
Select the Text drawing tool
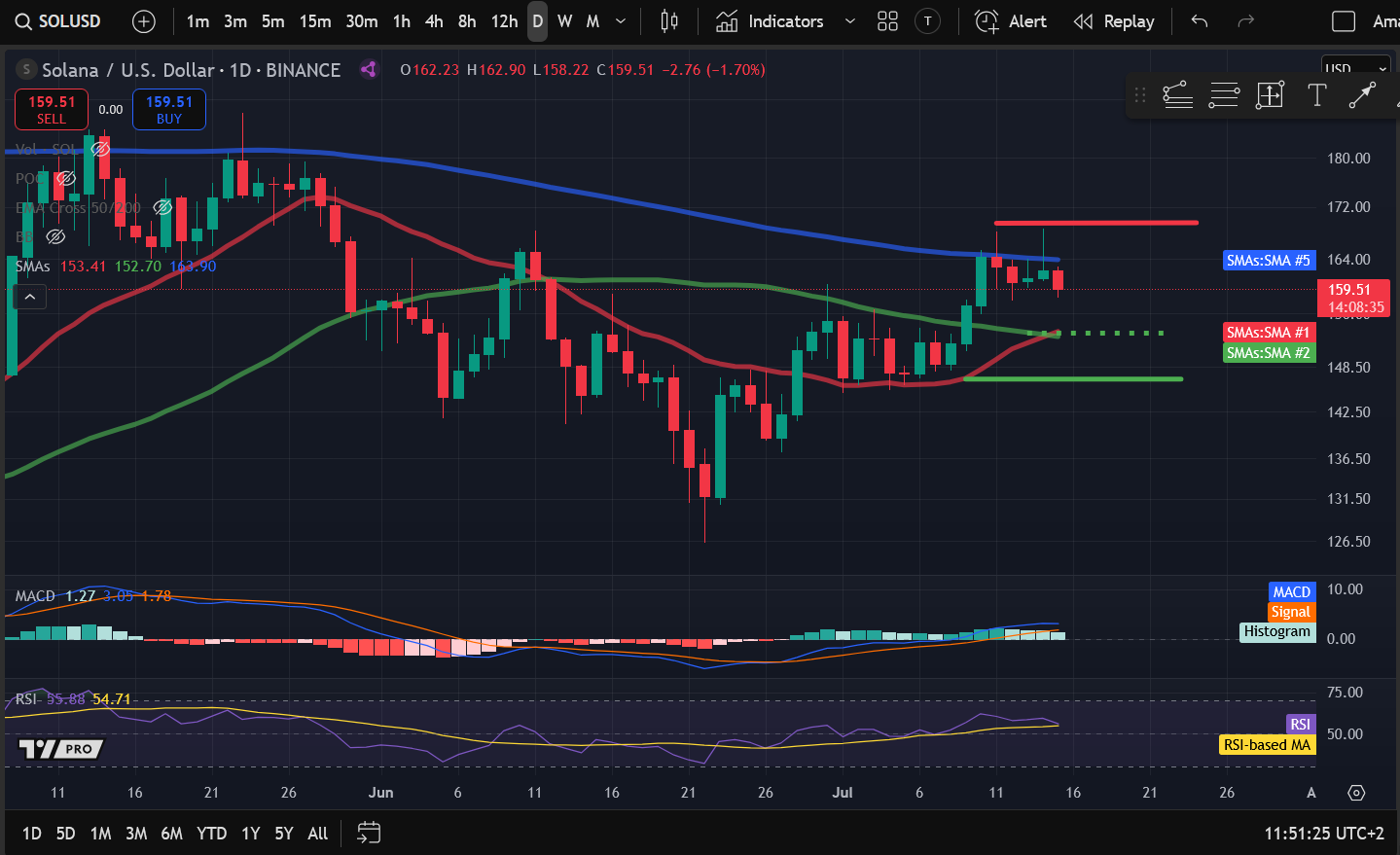[x=1317, y=95]
